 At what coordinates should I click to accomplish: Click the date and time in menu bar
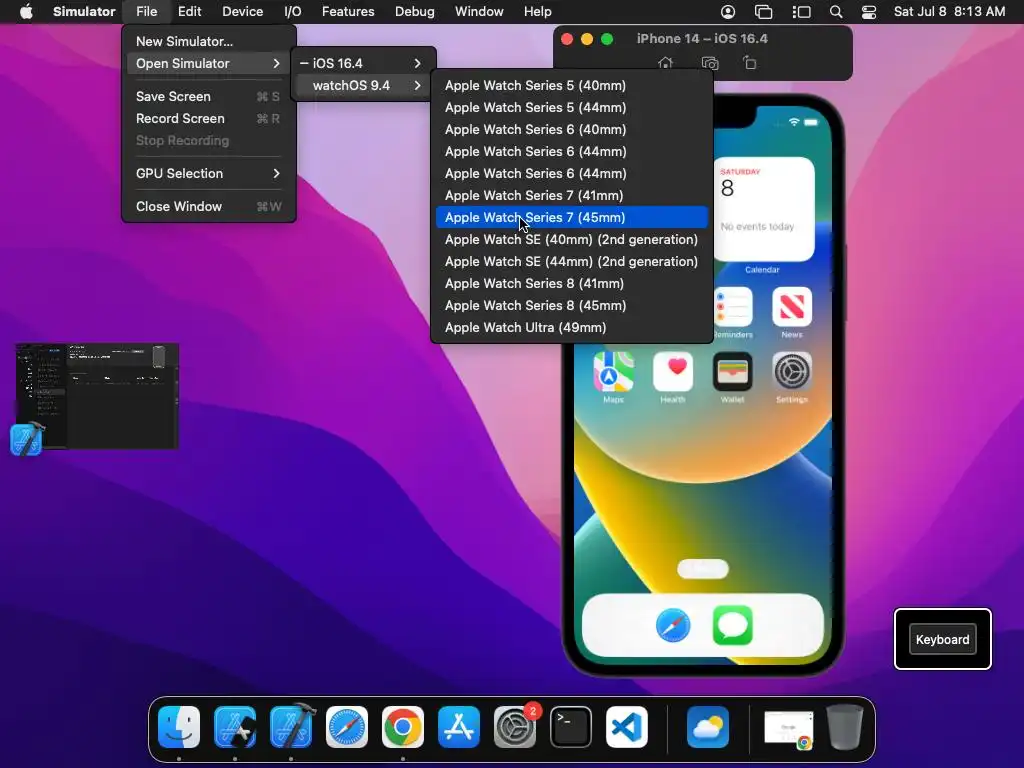coord(950,12)
